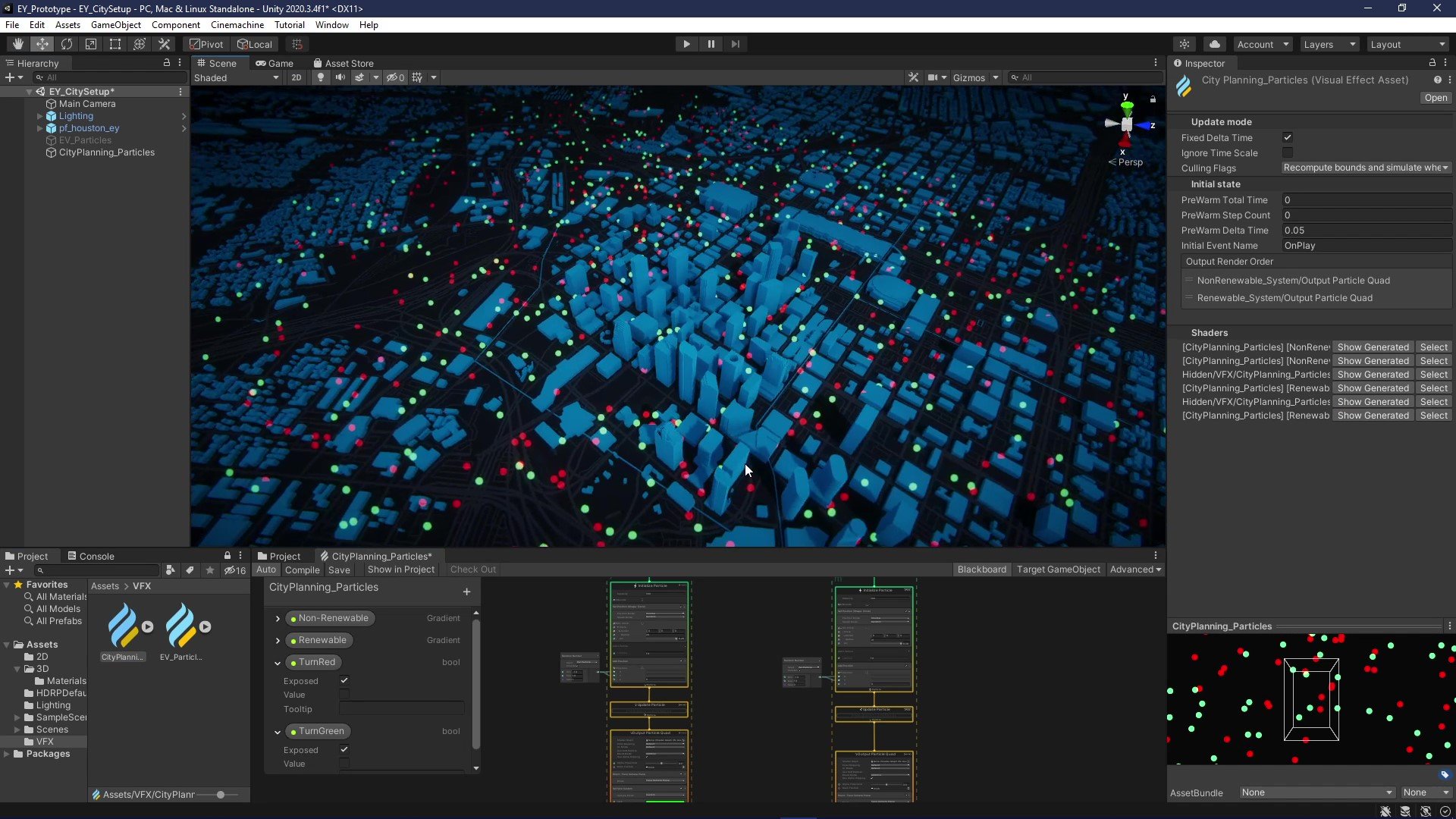Screen dimensions: 1456x819
Task: Click the Compile button
Action: (302, 570)
